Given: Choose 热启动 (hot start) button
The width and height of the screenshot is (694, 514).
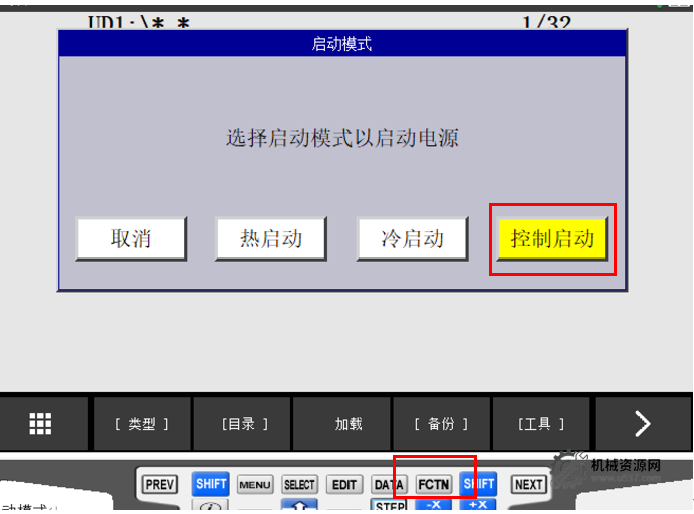Looking at the screenshot, I should [x=271, y=239].
